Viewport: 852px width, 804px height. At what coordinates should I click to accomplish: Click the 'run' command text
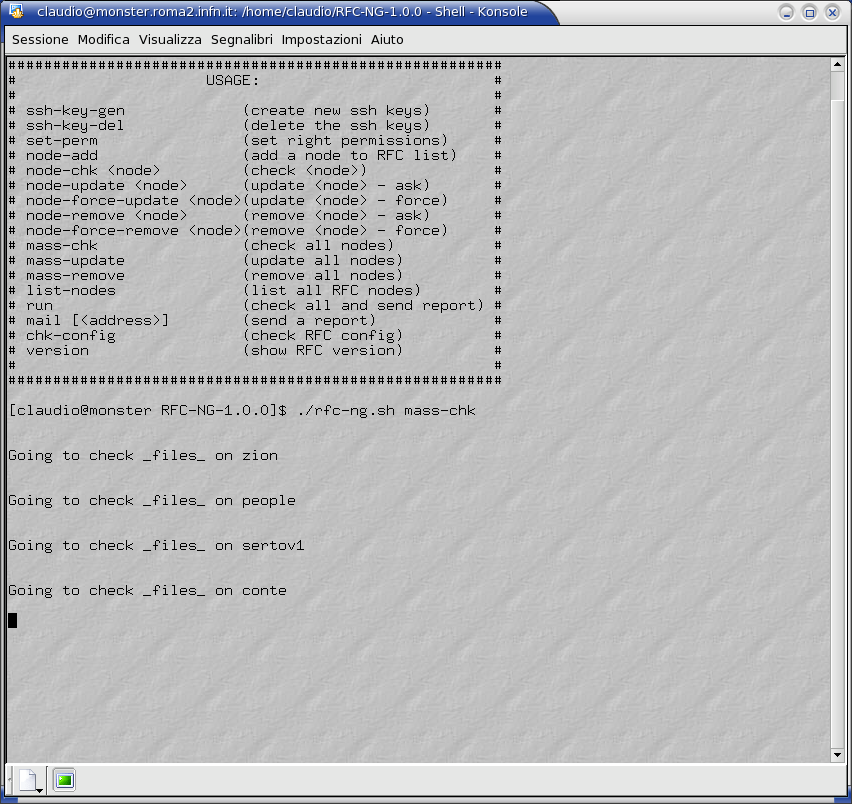(x=40, y=305)
